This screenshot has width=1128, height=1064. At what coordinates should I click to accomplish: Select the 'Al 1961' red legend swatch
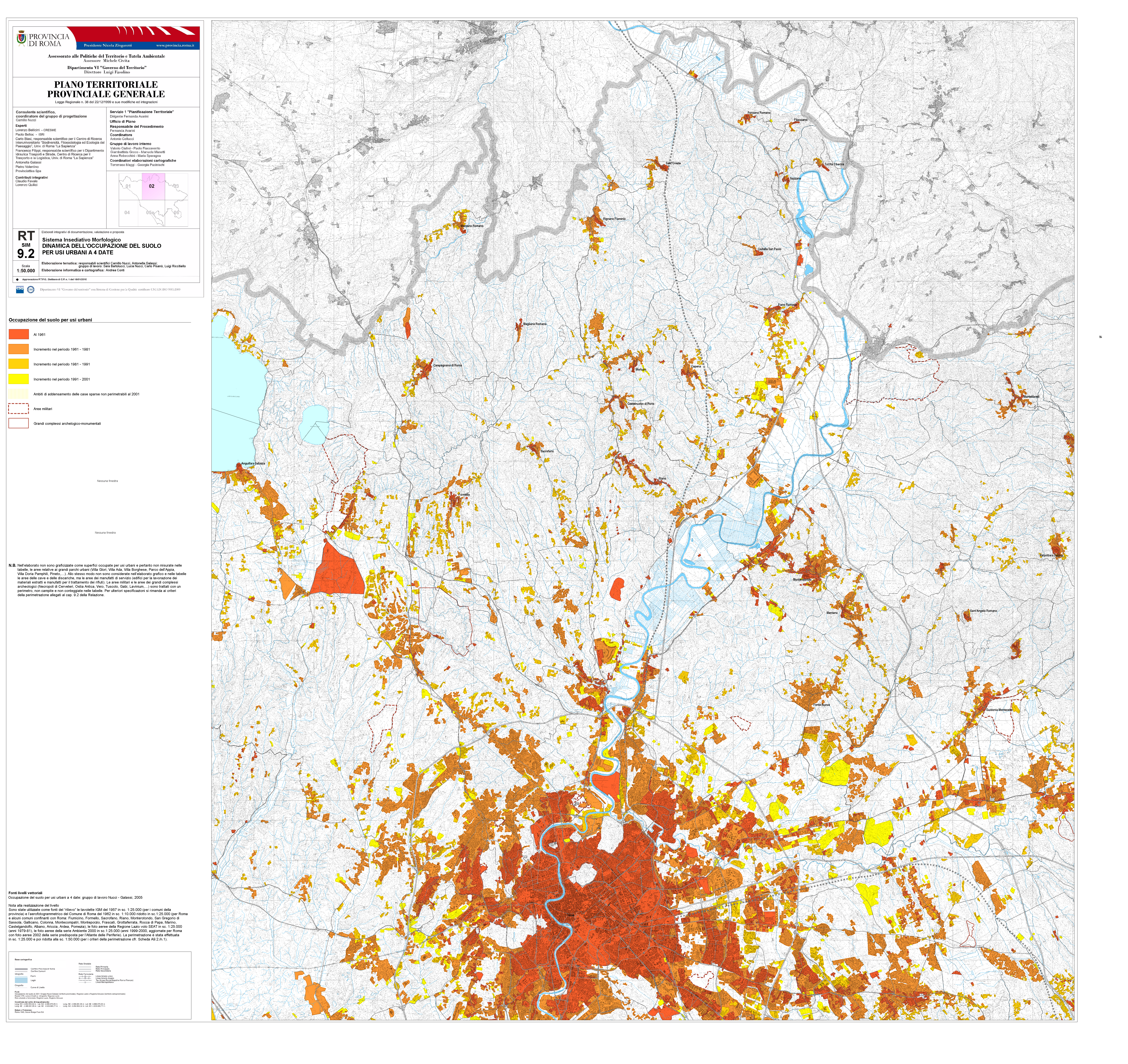(19, 334)
